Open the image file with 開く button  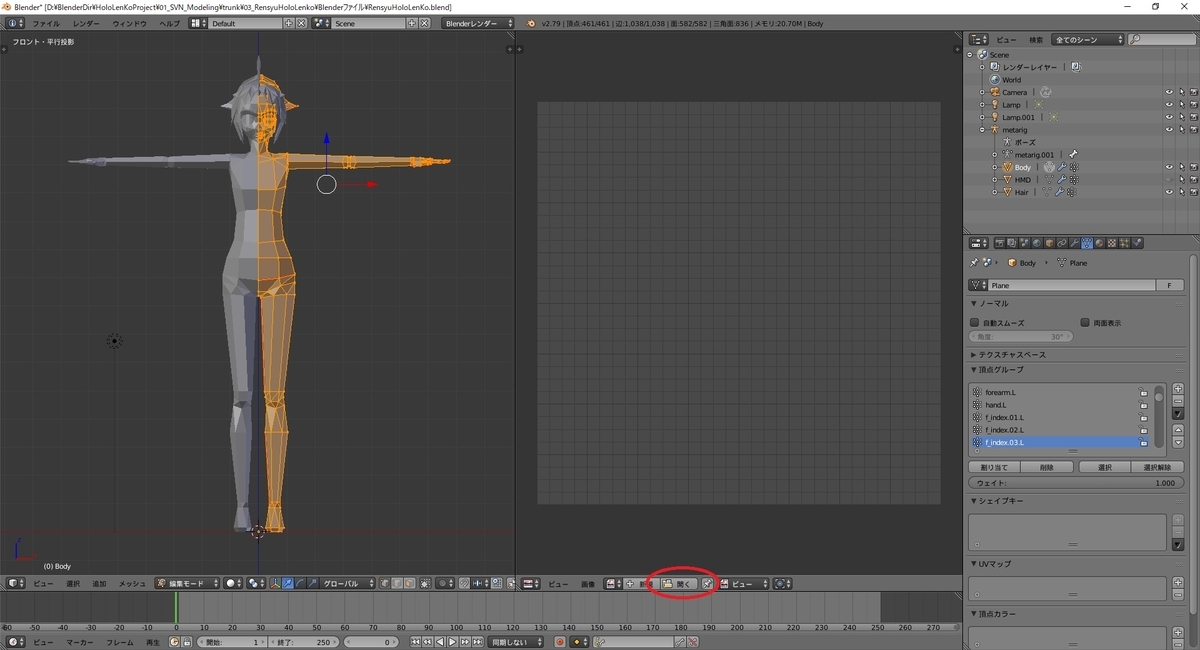tap(677, 583)
